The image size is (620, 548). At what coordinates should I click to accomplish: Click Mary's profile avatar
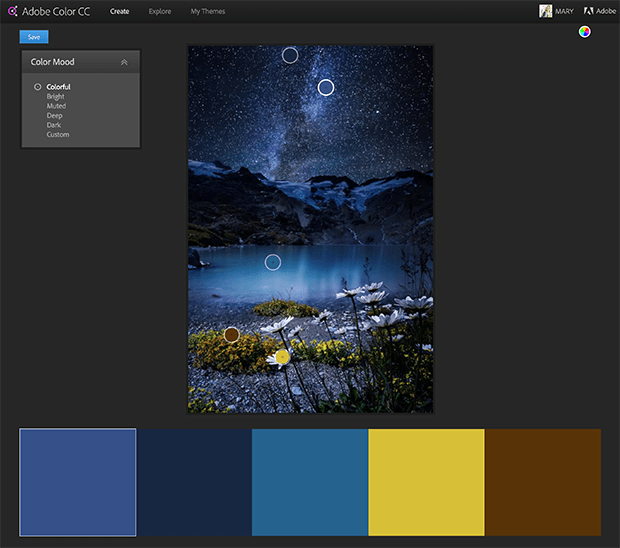tap(546, 11)
